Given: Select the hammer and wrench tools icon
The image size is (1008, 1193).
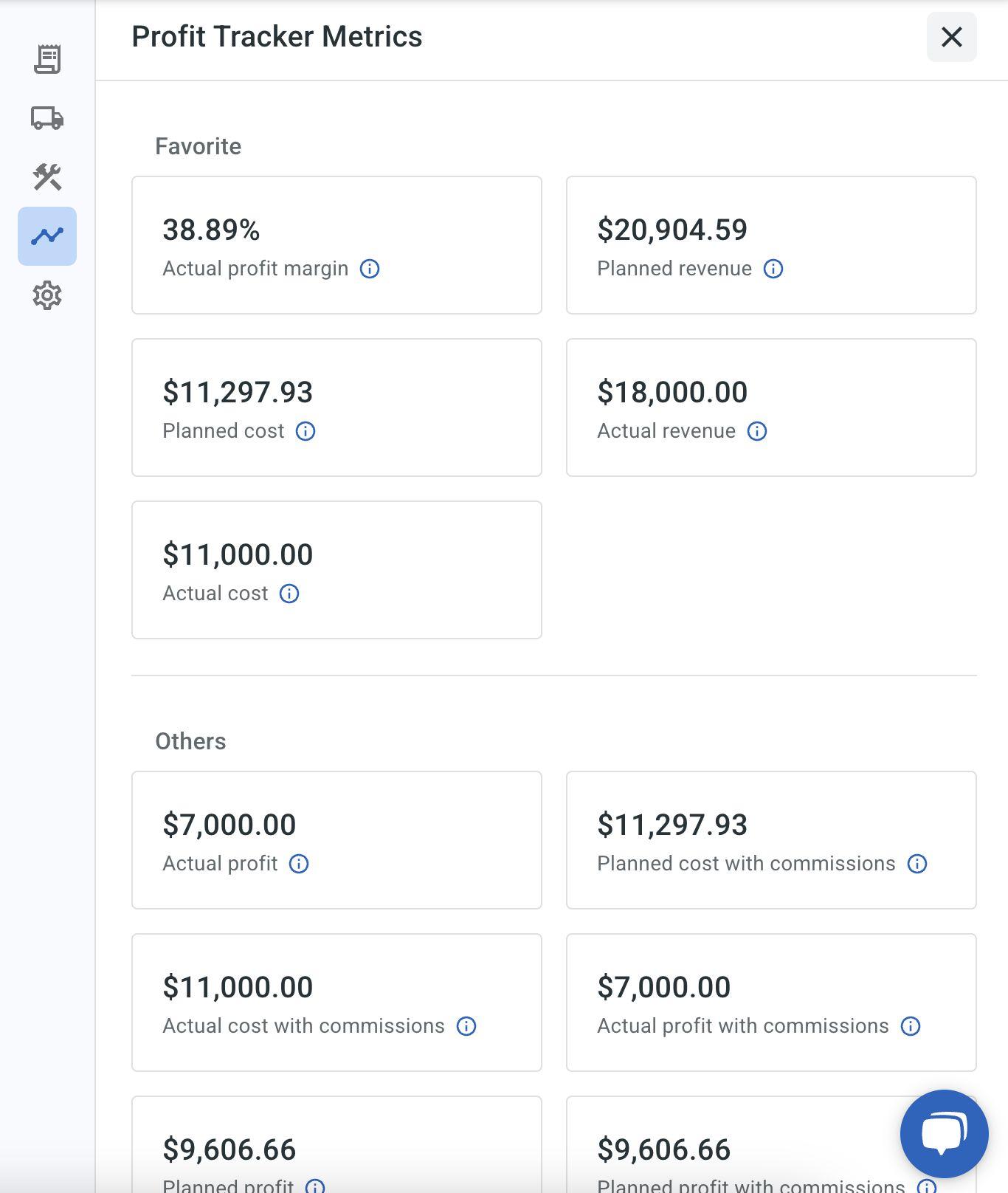Looking at the screenshot, I should pyautogui.click(x=47, y=177).
